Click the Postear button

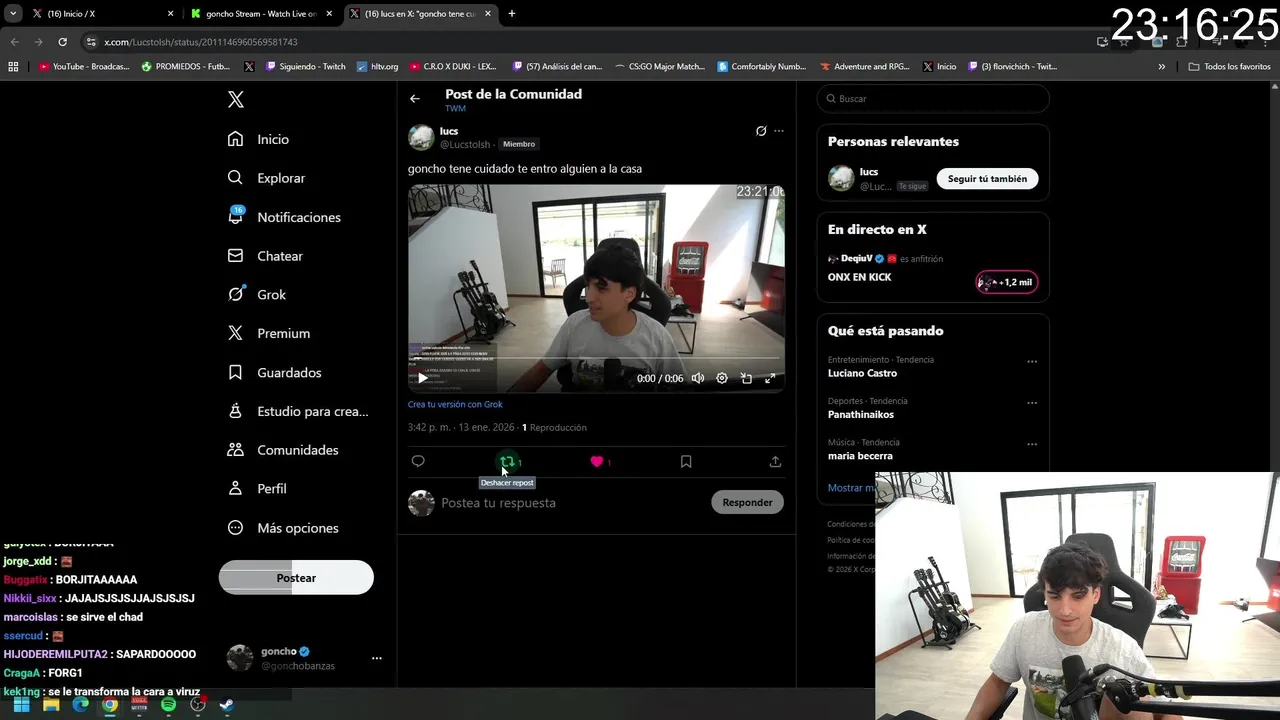point(296,577)
